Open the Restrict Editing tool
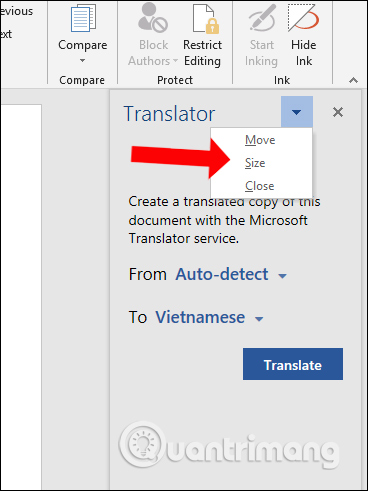This screenshot has height=491, width=368. (202, 36)
